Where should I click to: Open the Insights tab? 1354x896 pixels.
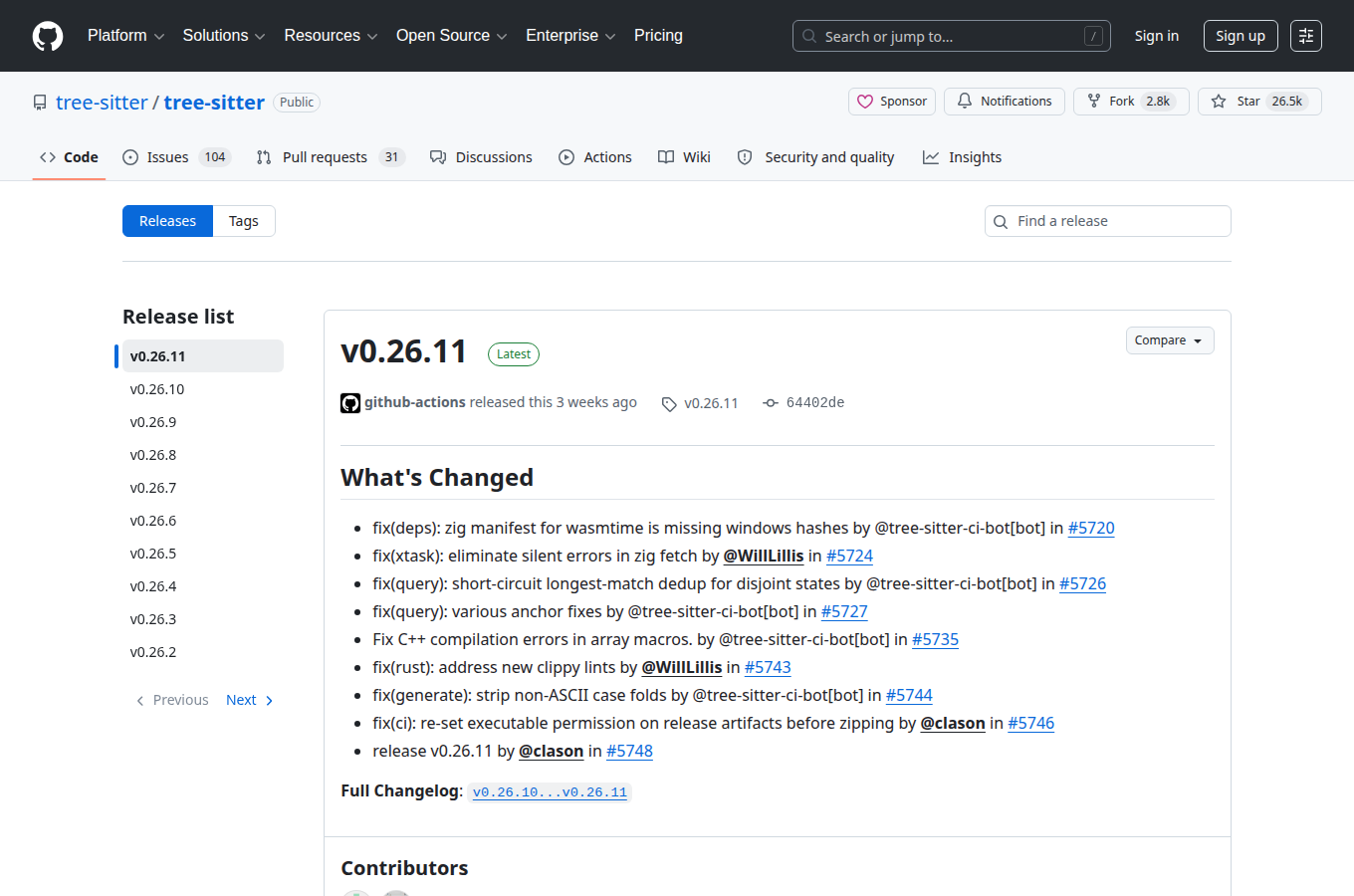coord(962,157)
